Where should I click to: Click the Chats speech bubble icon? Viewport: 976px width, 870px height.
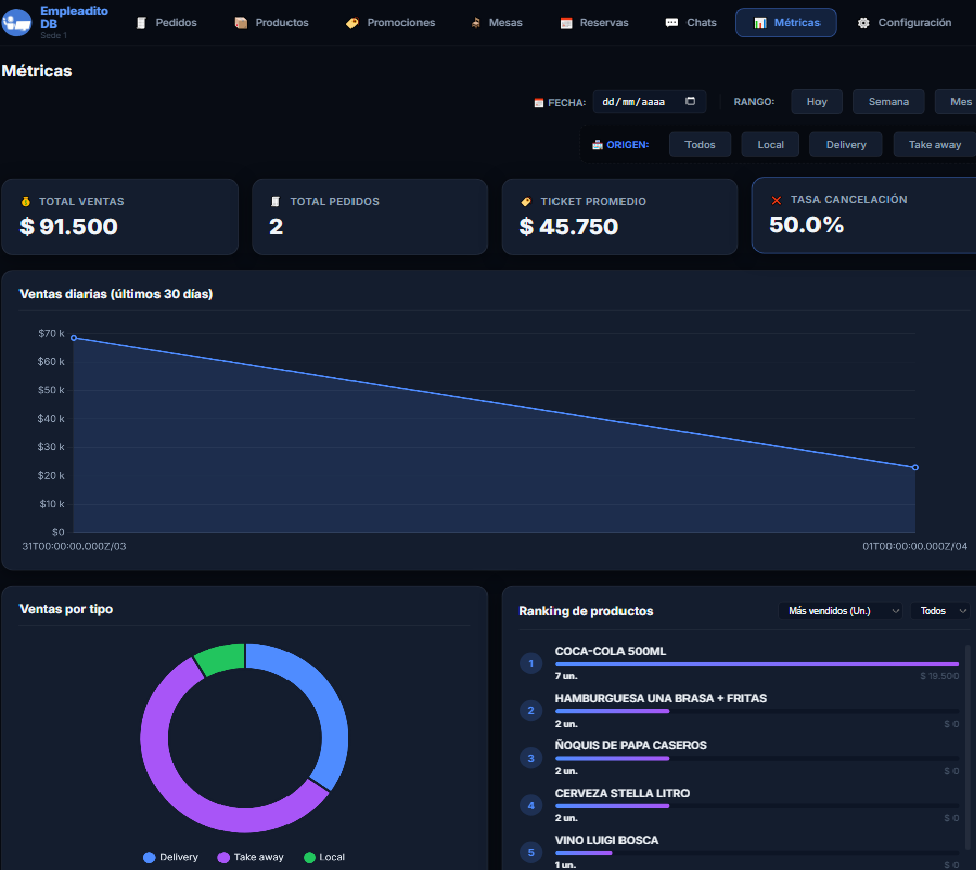click(x=671, y=23)
